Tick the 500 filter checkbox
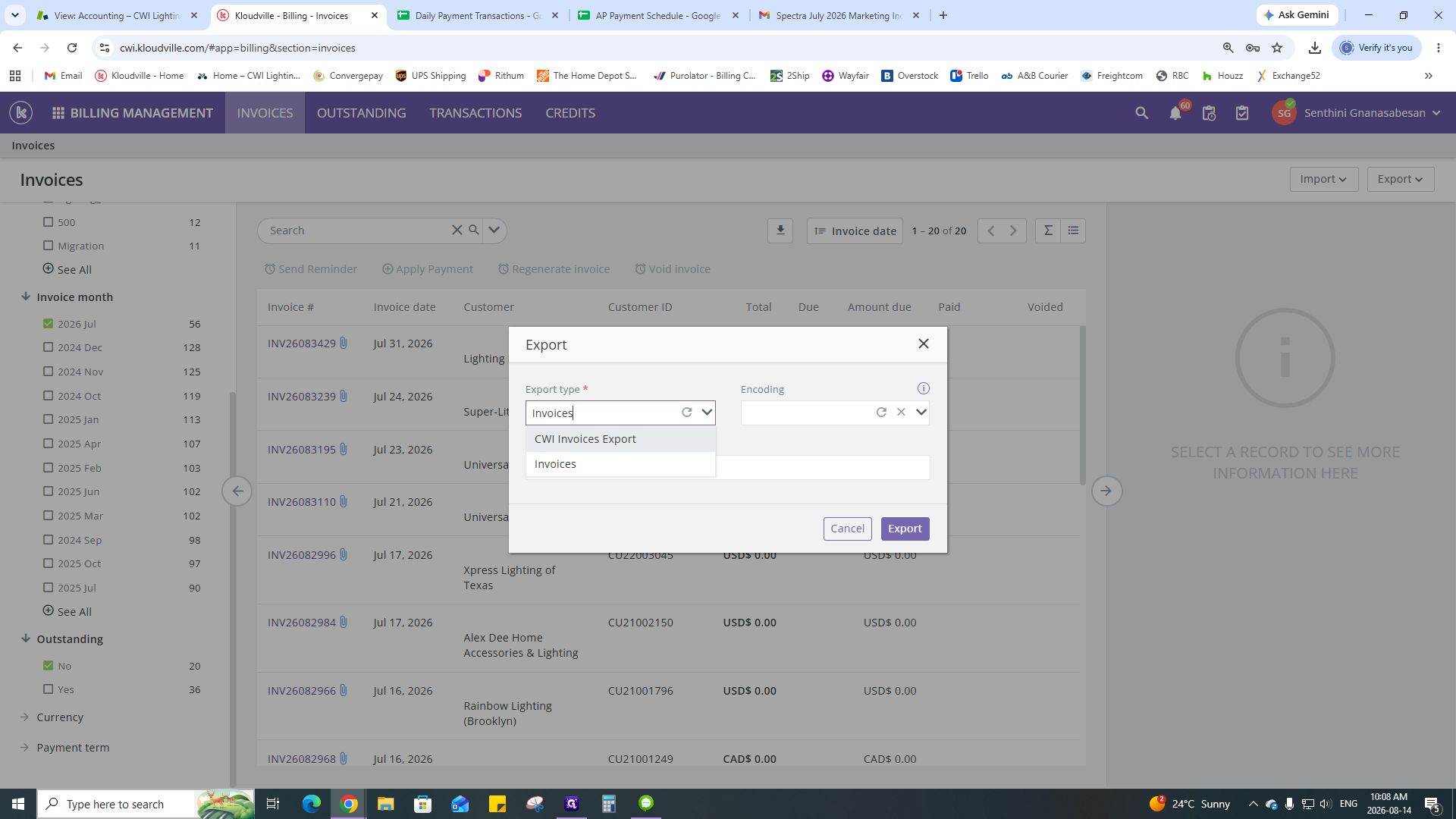Screen dimensions: 1456x819 (x=49, y=222)
